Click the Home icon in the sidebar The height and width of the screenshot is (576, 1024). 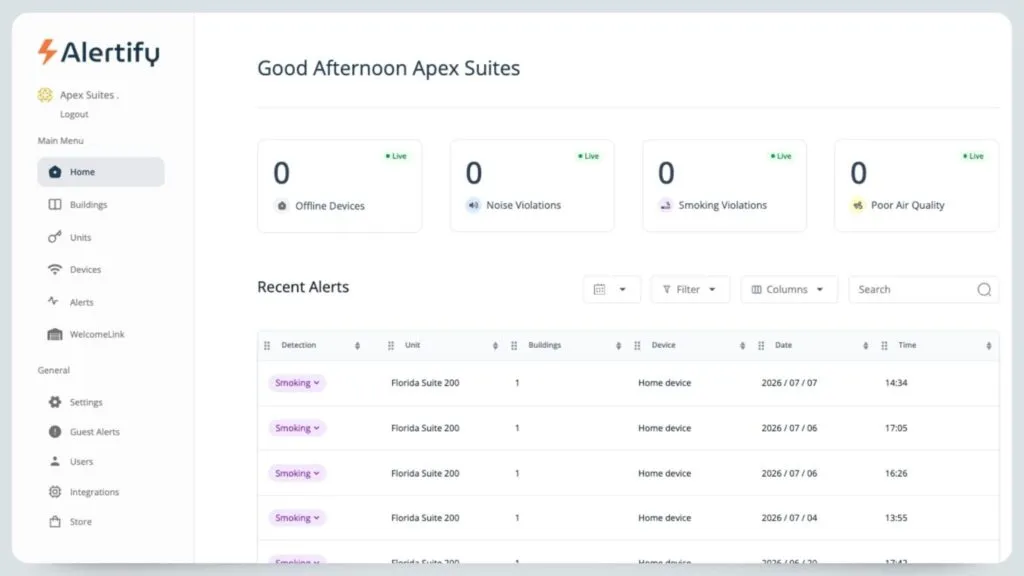click(55, 172)
